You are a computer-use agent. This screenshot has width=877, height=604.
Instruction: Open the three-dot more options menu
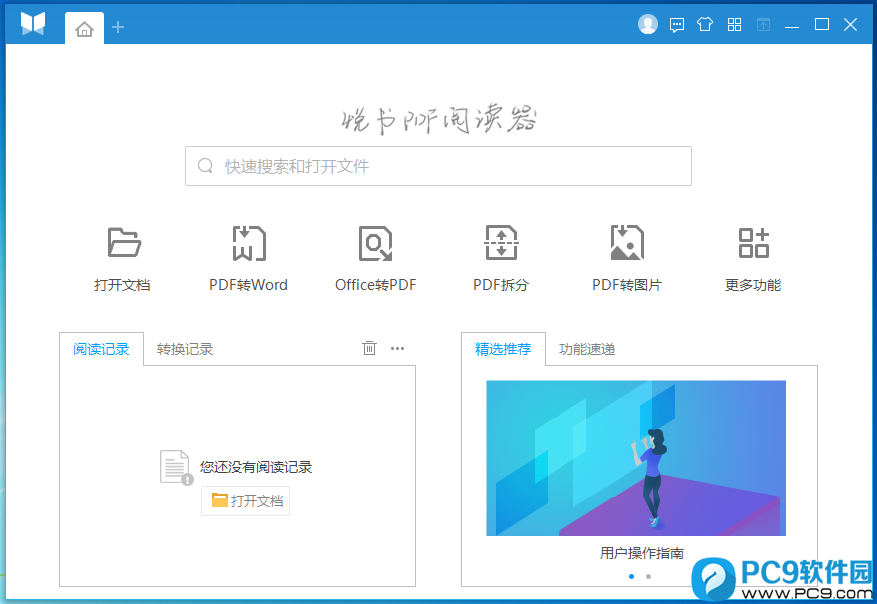coord(398,348)
